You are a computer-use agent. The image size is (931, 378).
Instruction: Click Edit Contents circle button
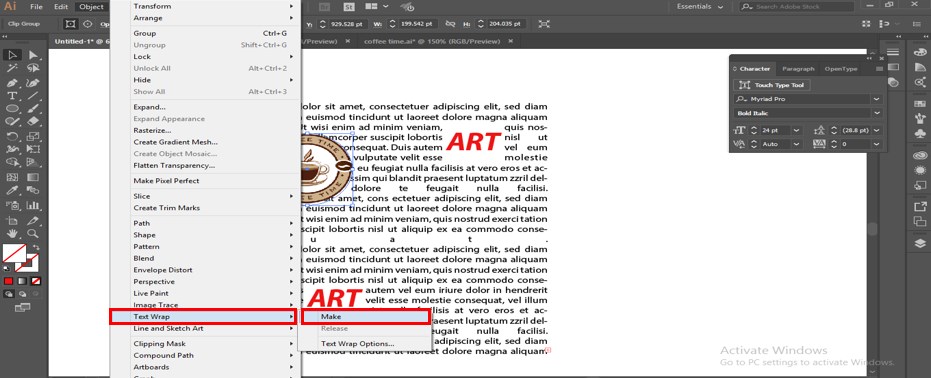(88, 24)
